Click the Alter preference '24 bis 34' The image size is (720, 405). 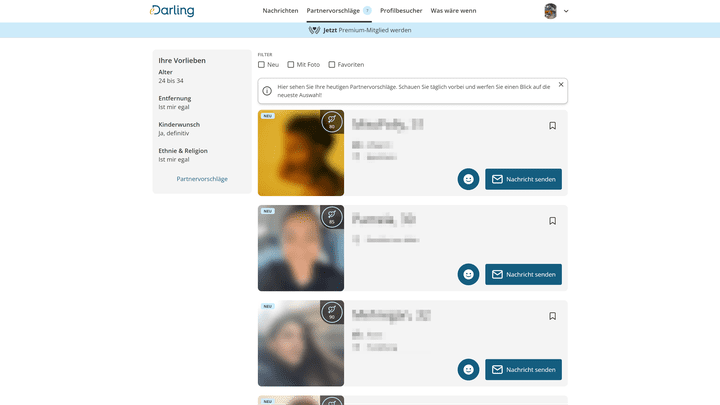(171, 81)
